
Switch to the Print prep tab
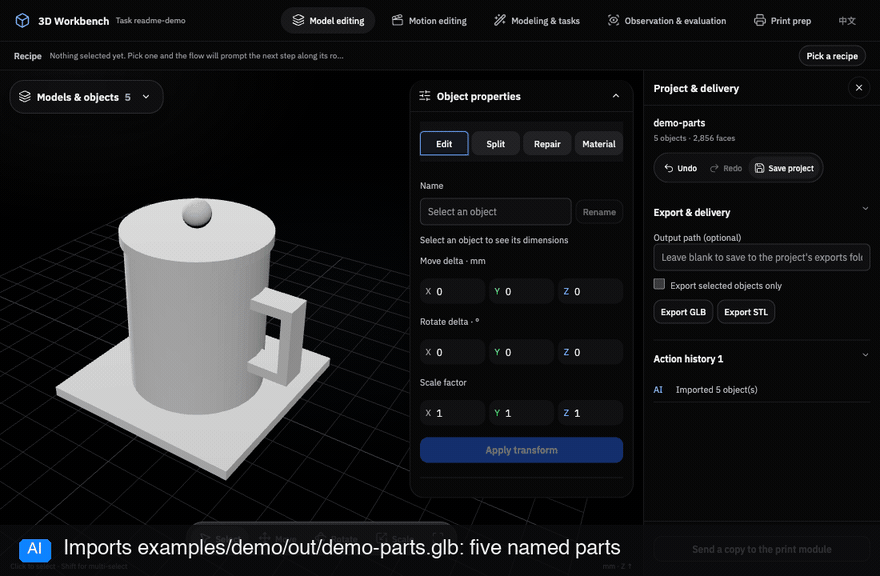coord(782,21)
